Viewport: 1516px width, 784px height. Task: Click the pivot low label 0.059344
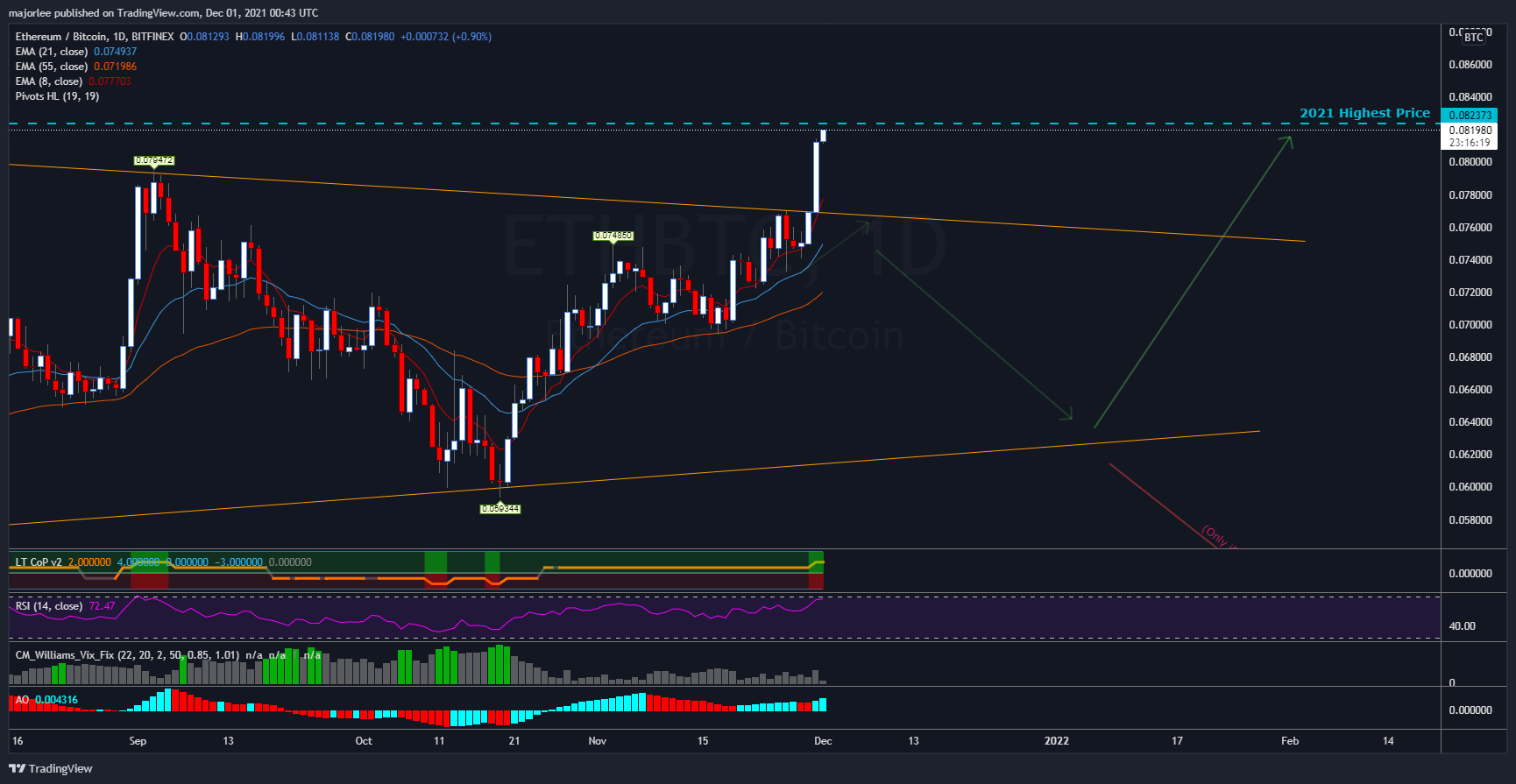coord(500,509)
